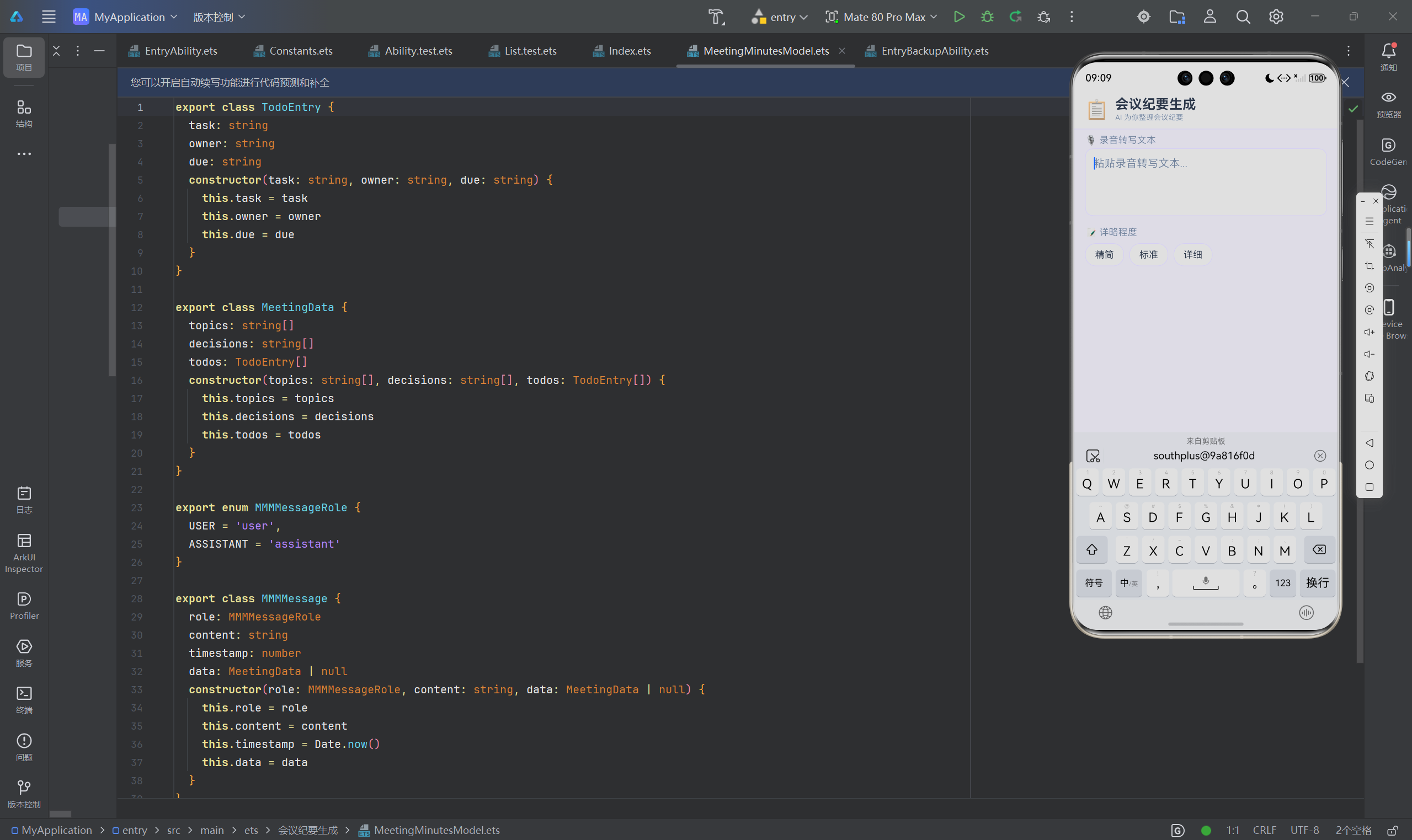Switch to EntryAbility.ets tab
1412x840 pixels.
(173, 51)
